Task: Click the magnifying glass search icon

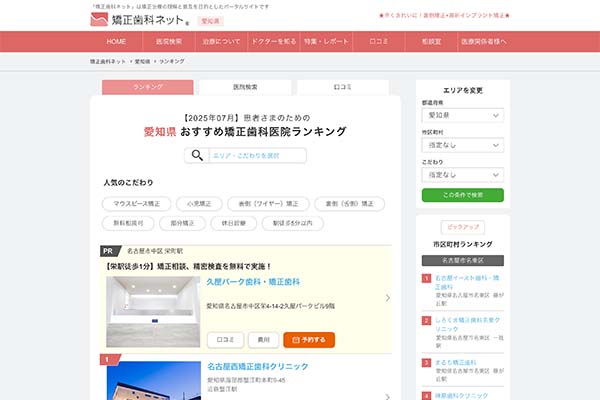Action: (x=196, y=155)
